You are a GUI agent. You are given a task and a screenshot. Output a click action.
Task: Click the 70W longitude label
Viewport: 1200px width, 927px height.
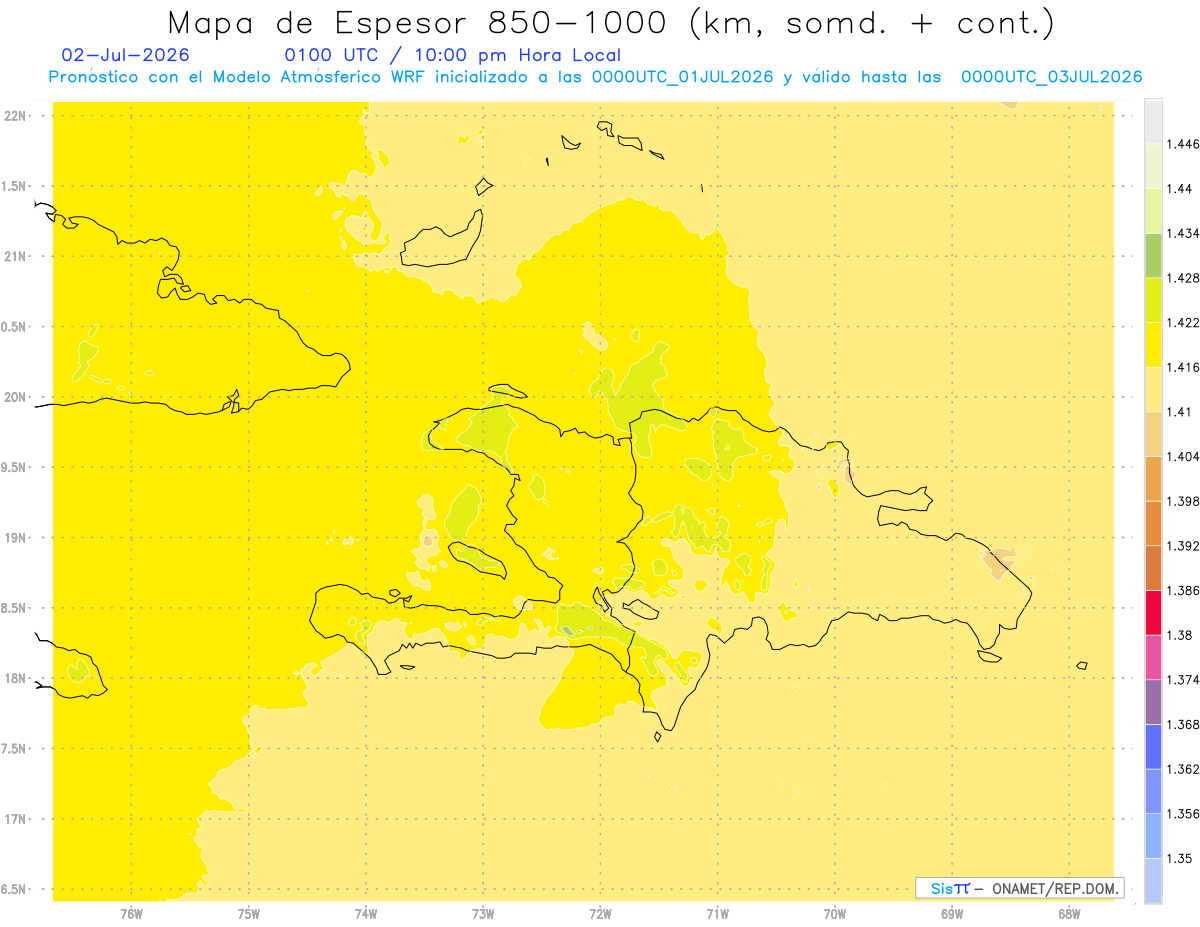(x=835, y=914)
